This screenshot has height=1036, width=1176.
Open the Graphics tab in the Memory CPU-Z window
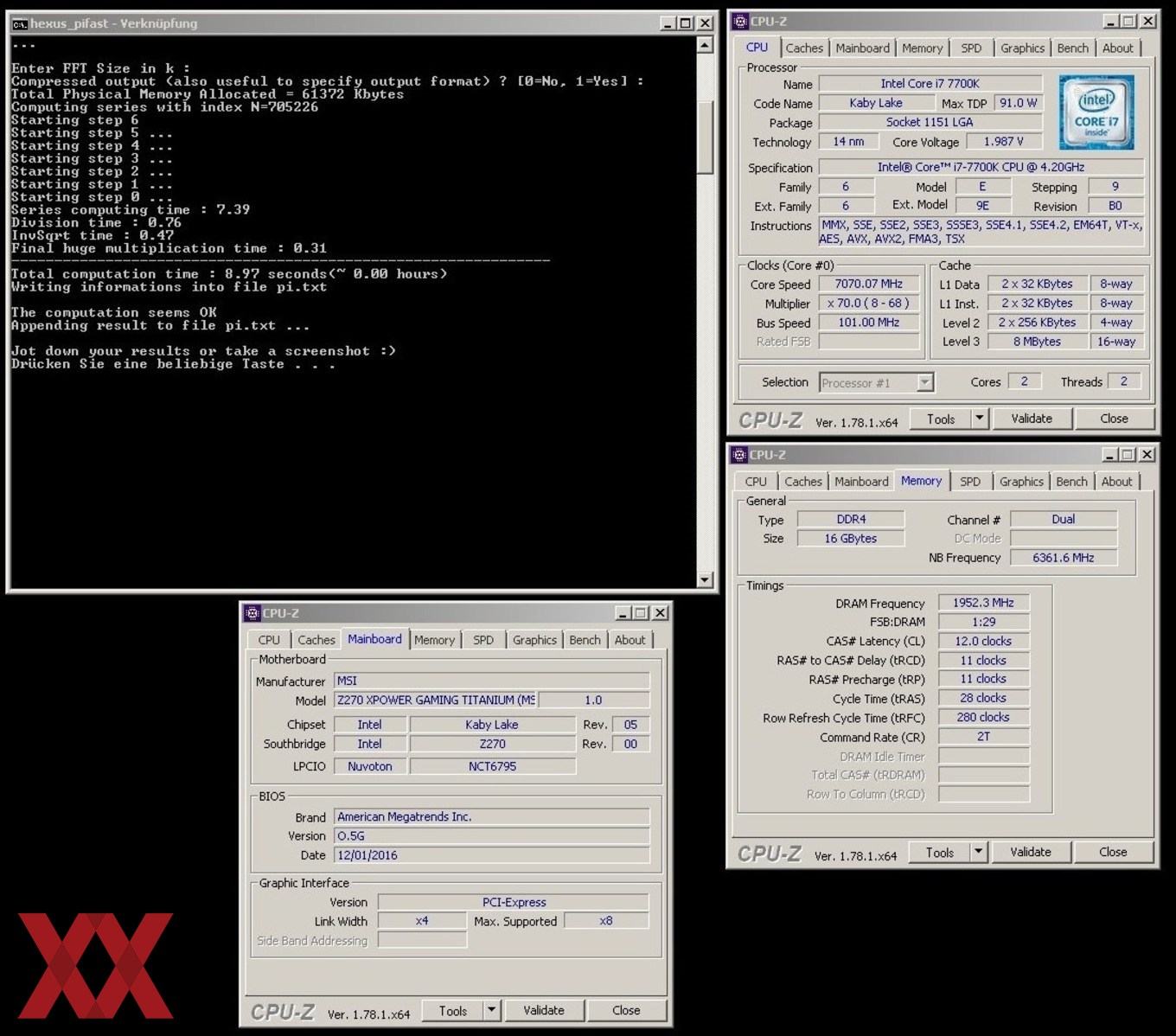click(x=1021, y=482)
